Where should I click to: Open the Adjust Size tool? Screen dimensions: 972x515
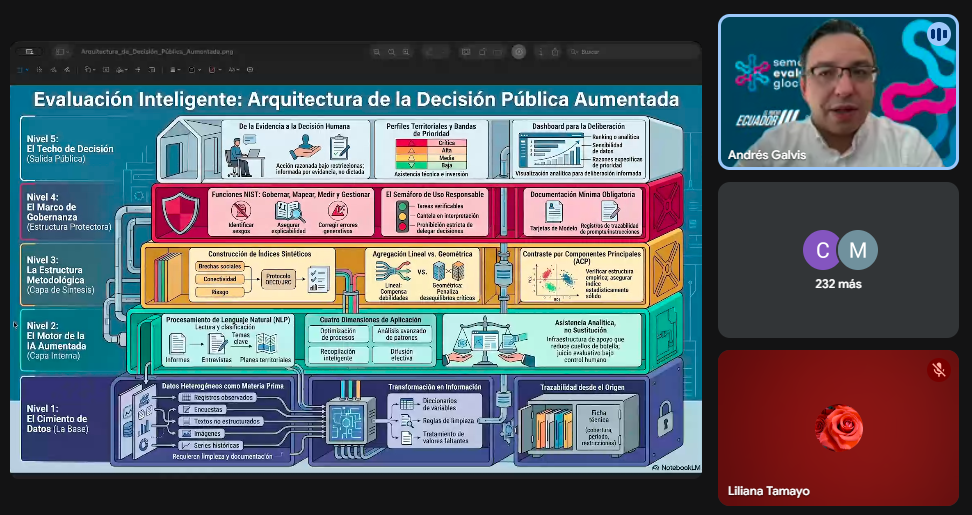(152, 70)
